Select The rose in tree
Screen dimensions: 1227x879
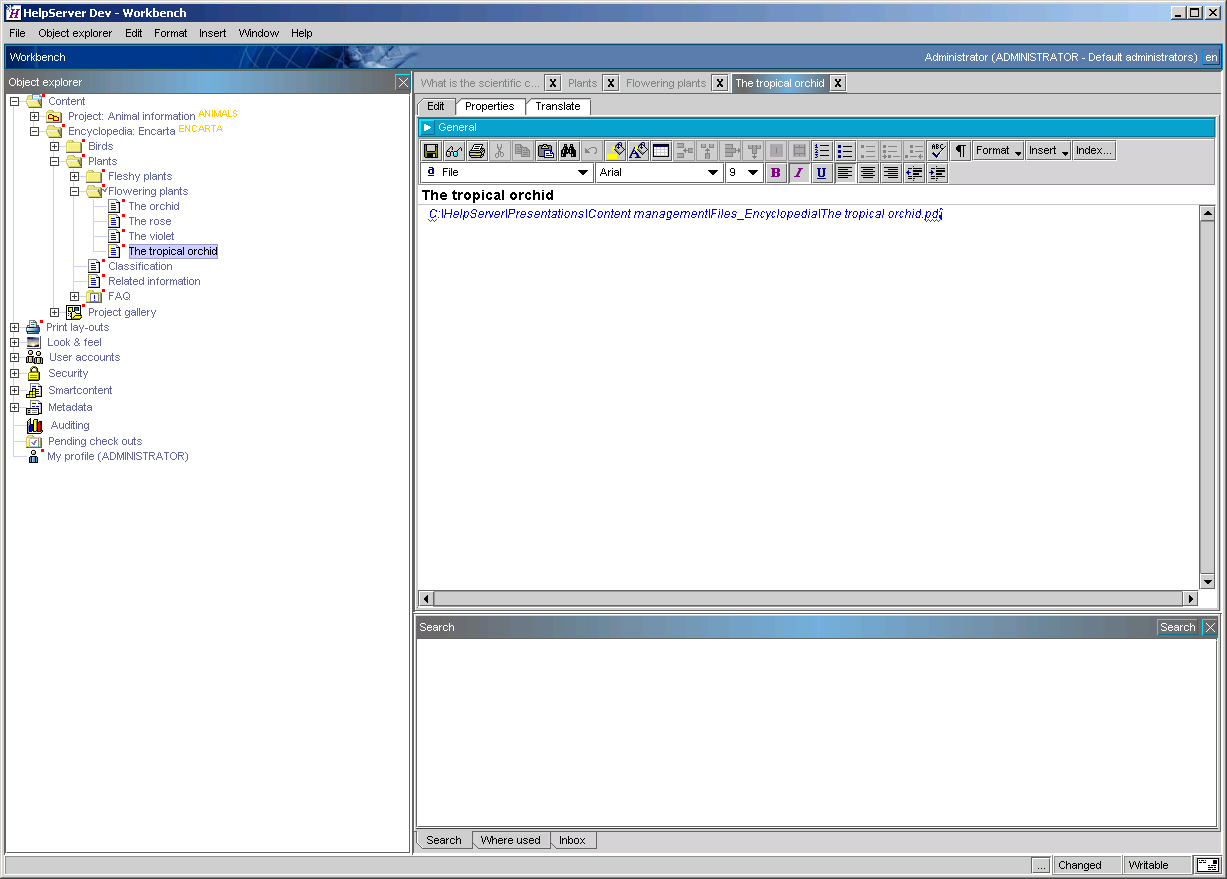click(x=150, y=221)
